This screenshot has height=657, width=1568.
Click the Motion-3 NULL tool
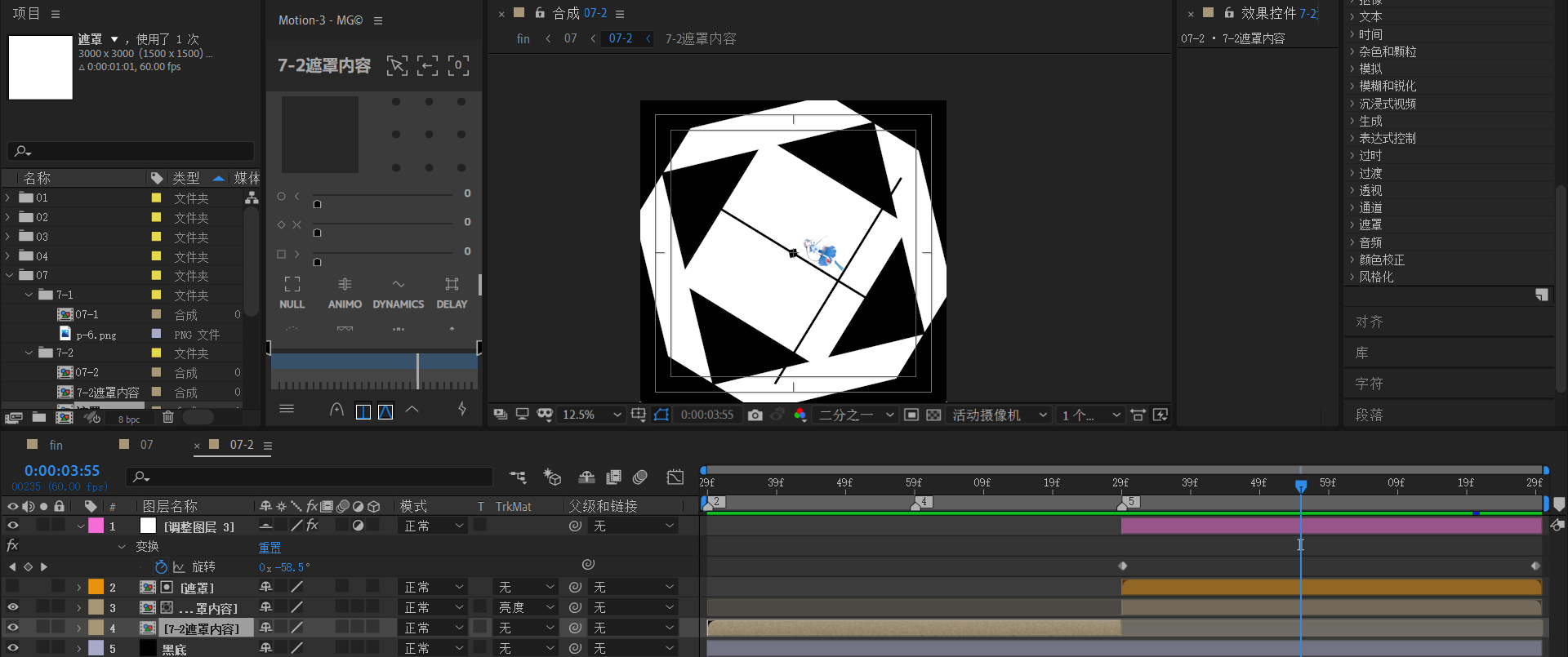(292, 292)
